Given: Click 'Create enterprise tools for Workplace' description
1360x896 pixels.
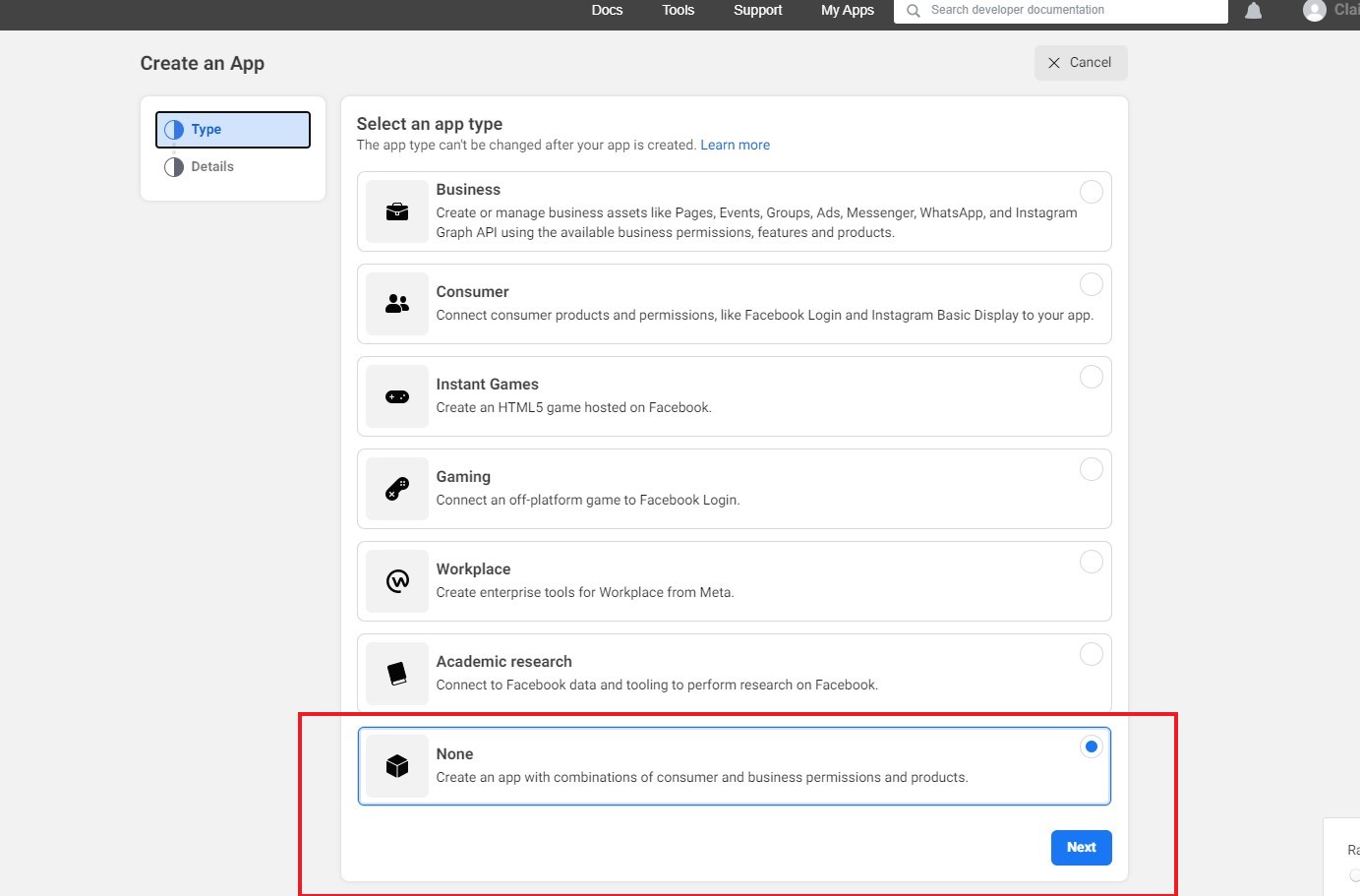Looking at the screenshot, I should (585, 593).
